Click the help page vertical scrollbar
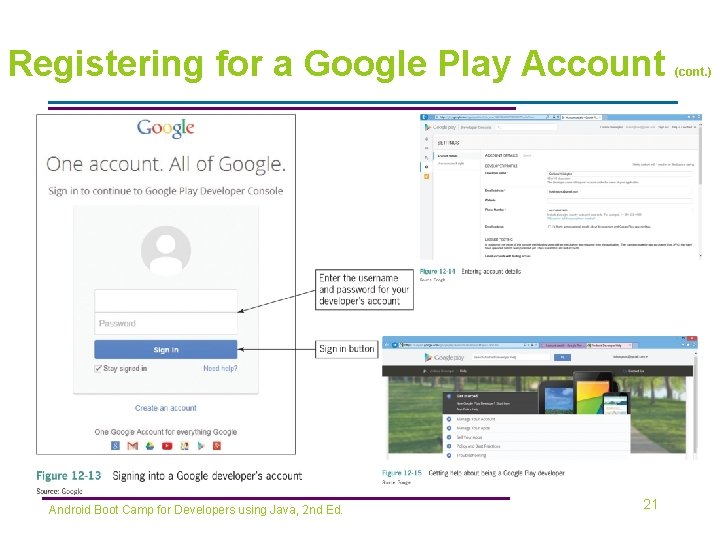720x540 pixels. pyautogui.click(x=696, y=406)
